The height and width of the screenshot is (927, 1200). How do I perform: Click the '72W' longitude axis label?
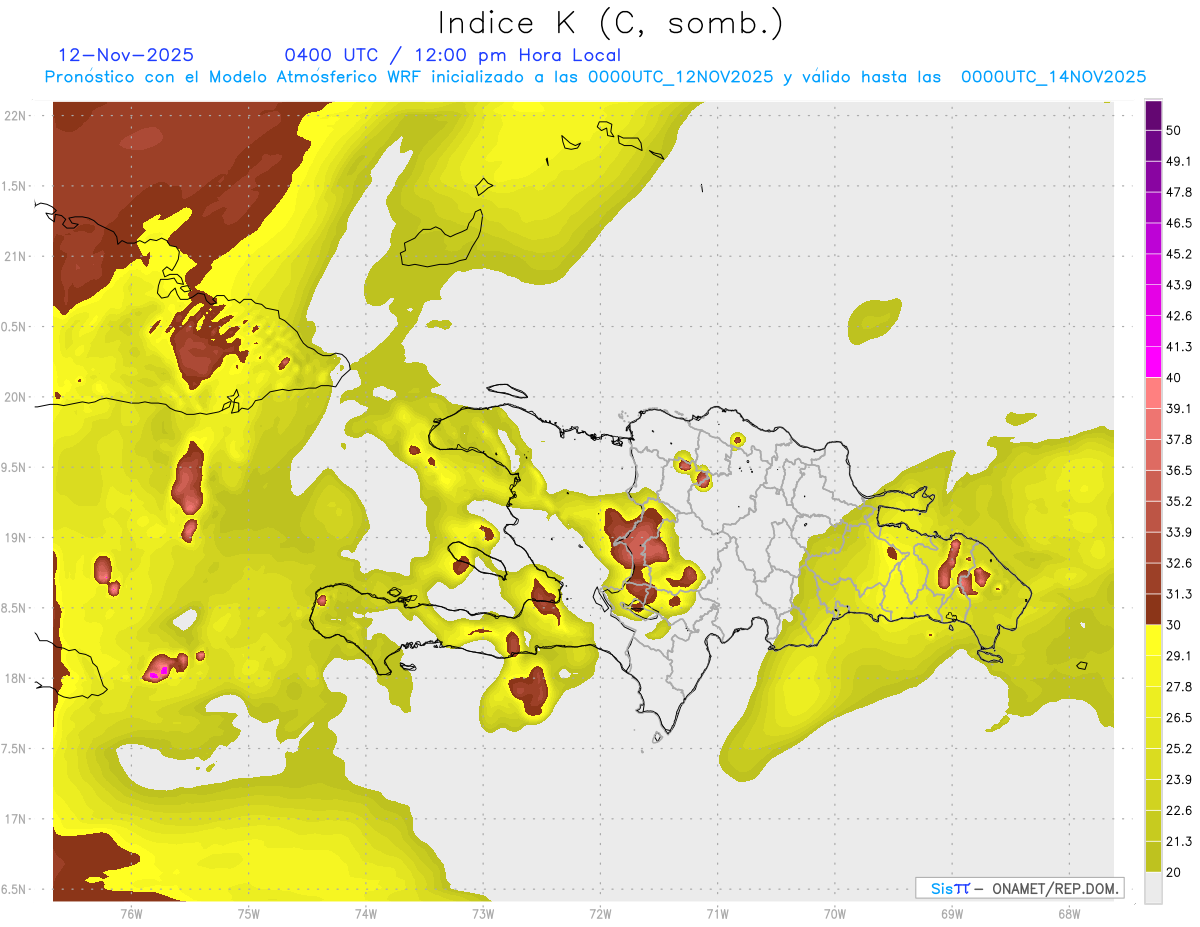click(x=599, y=913)
